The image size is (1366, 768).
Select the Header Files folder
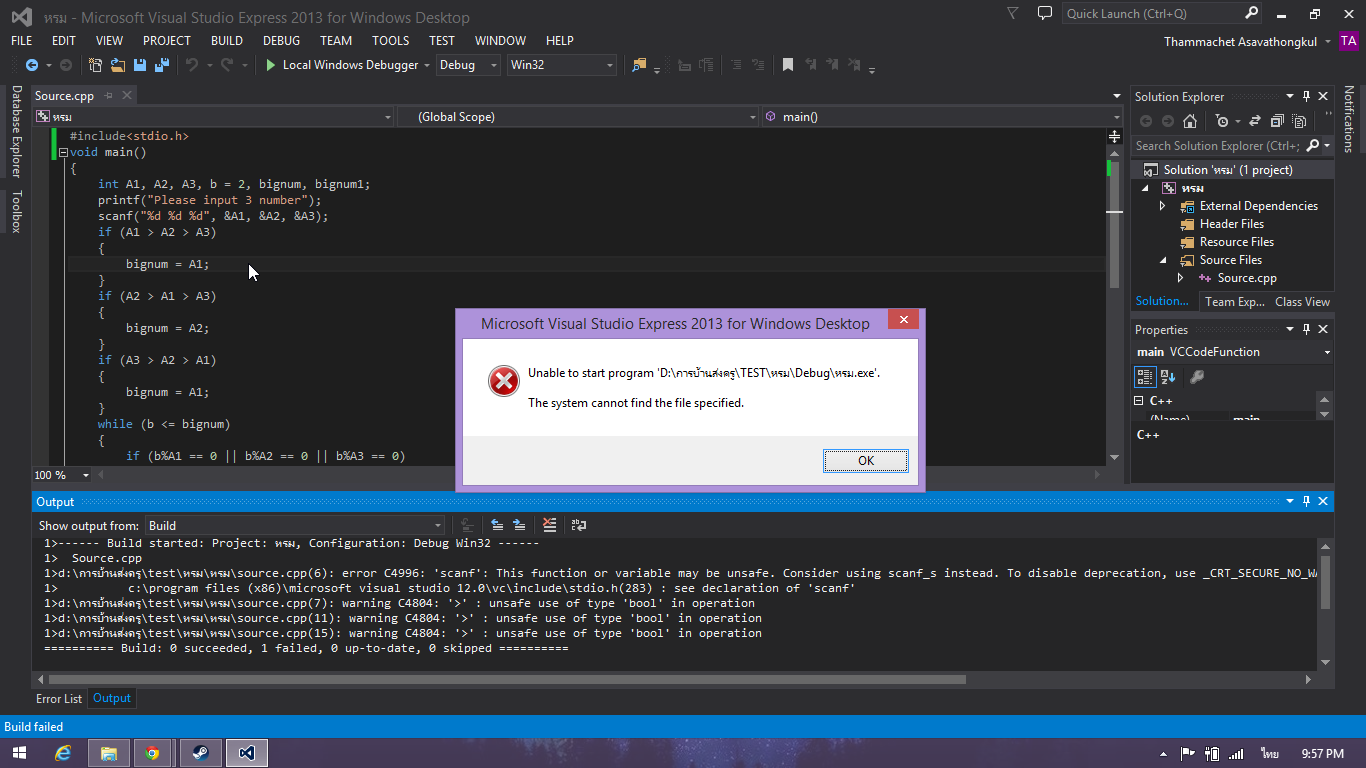[1231, 224]
